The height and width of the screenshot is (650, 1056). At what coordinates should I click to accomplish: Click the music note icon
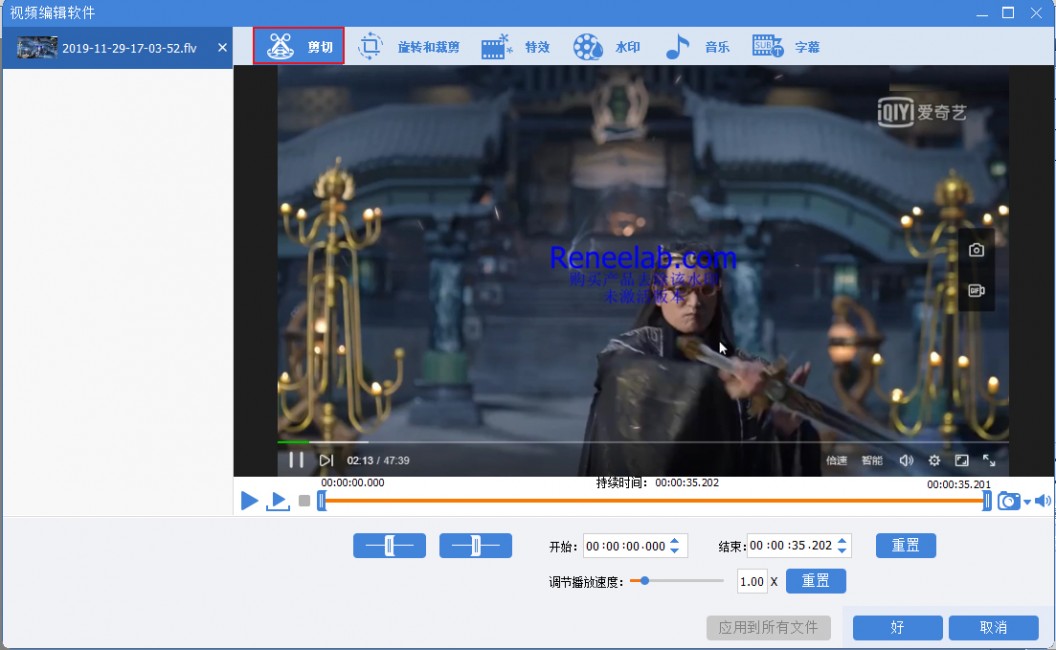677,46
